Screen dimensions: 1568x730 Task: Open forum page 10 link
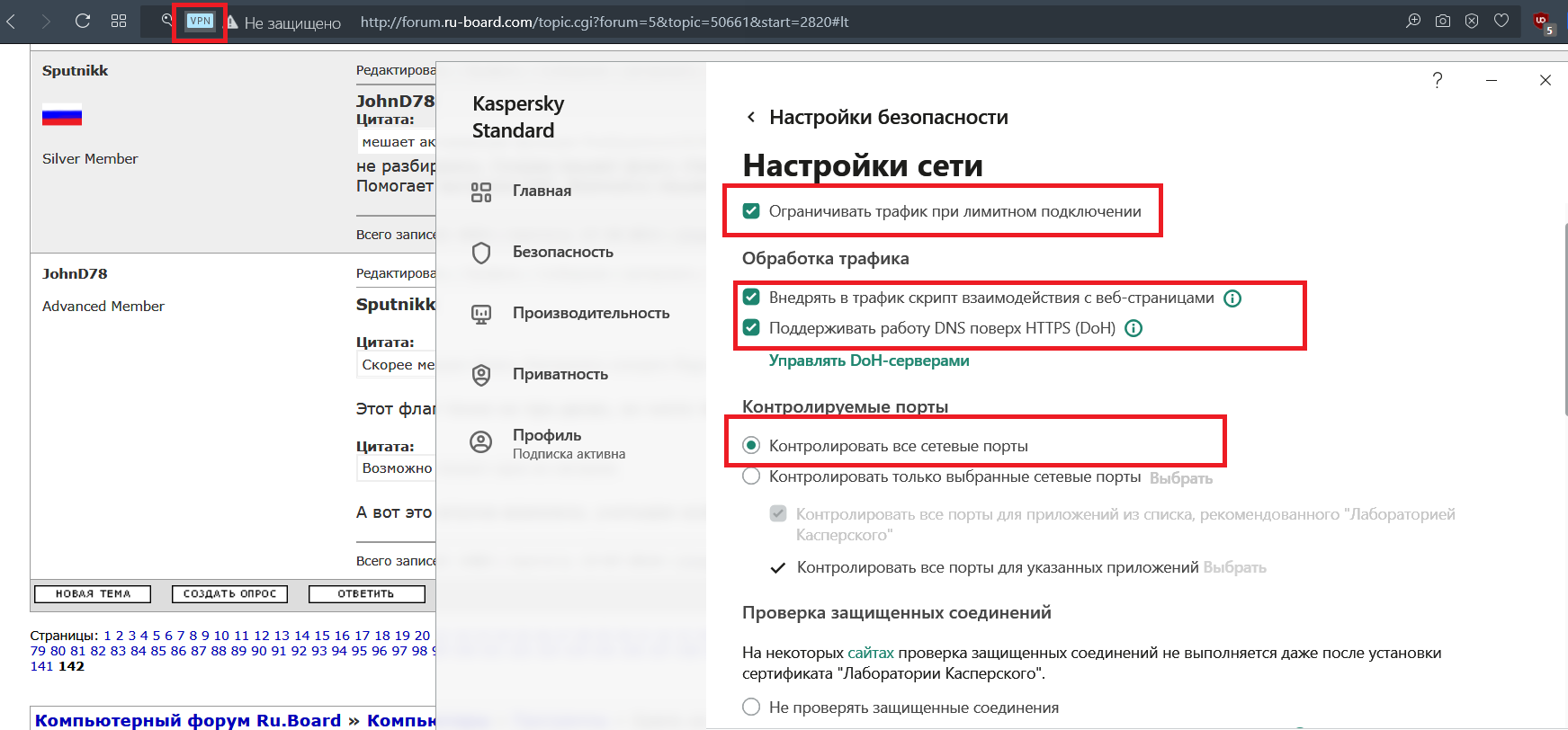point(221,636)
